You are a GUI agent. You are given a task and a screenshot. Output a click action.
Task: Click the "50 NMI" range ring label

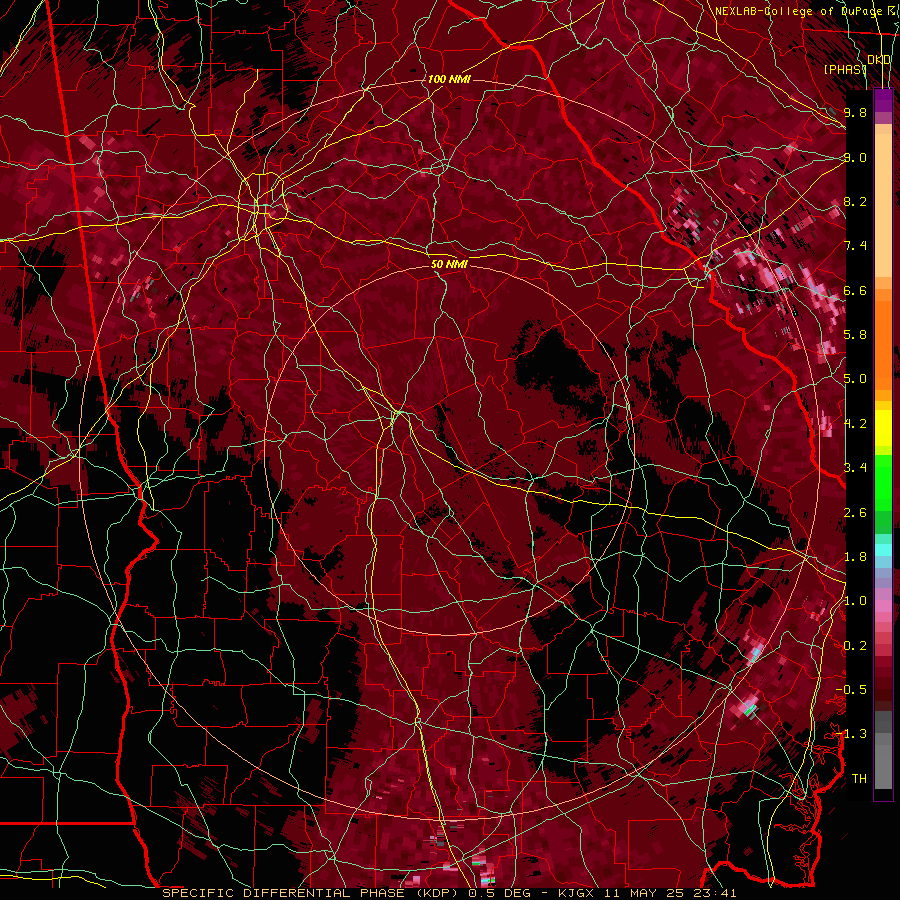pyautogui.click(x=449, y=264)
